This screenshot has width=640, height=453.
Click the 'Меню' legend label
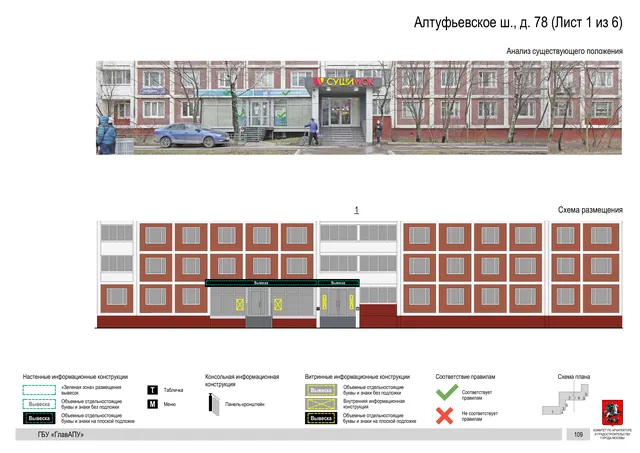click(170, 404)
